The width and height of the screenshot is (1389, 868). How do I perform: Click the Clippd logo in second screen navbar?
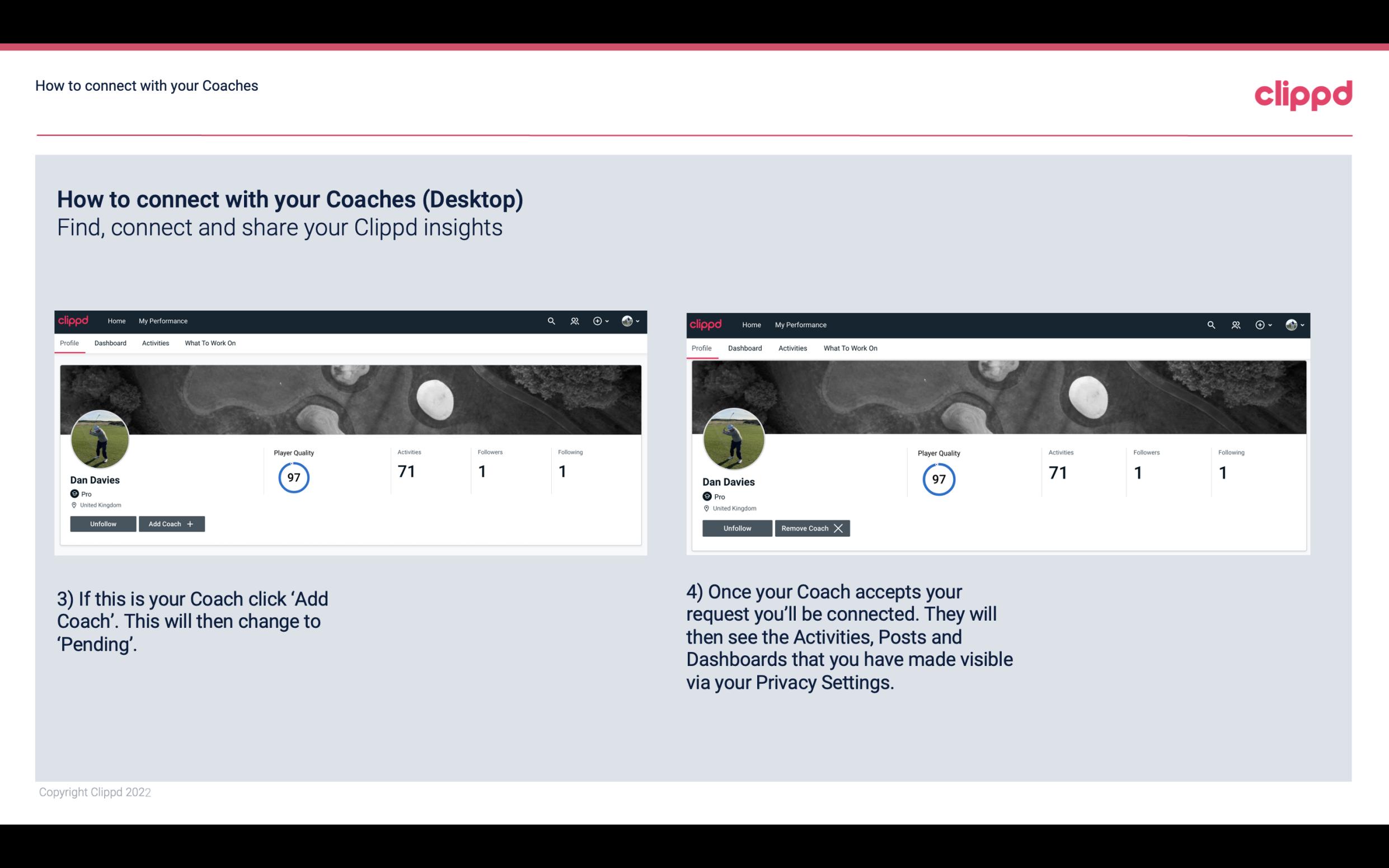click(x=707, y=324)
